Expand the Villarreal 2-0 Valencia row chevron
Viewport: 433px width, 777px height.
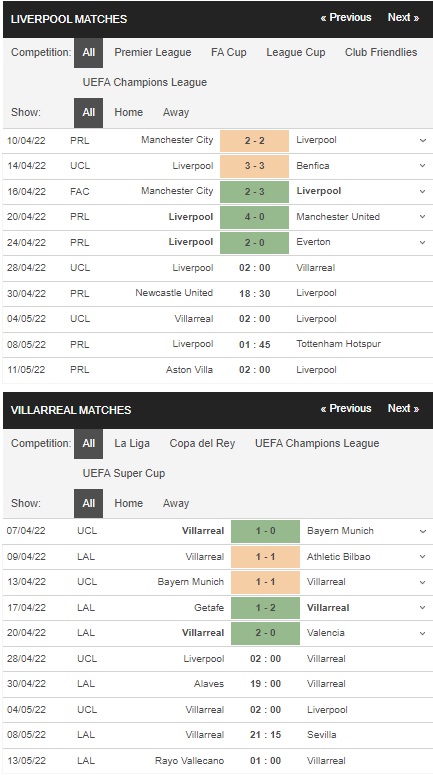(x=423, y=633)
